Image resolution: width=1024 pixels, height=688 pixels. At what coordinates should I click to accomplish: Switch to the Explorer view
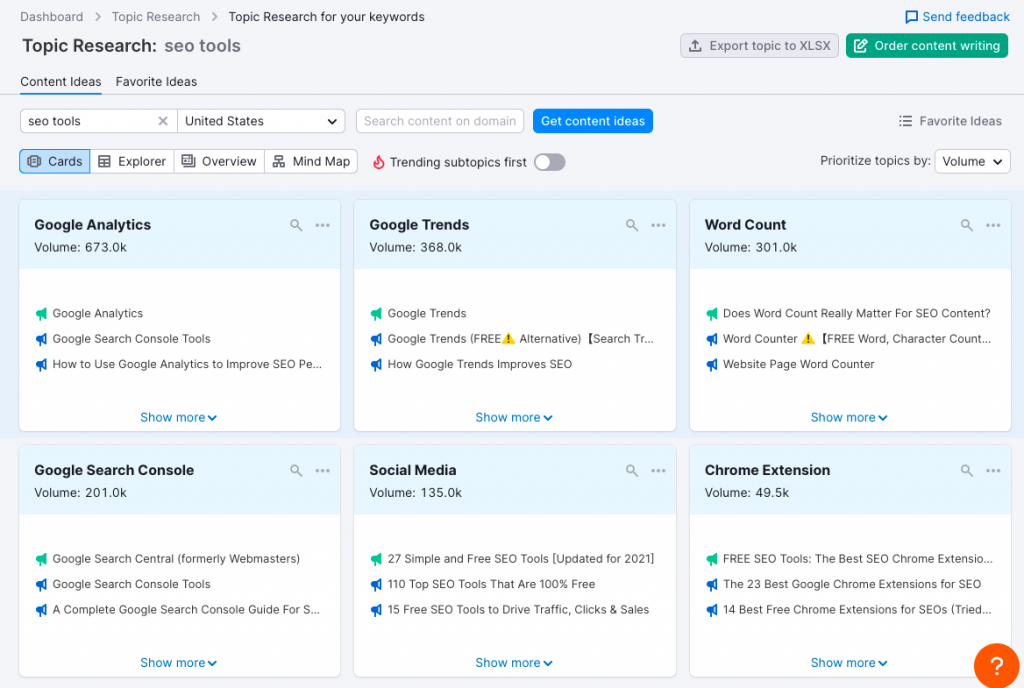(132, 161)
